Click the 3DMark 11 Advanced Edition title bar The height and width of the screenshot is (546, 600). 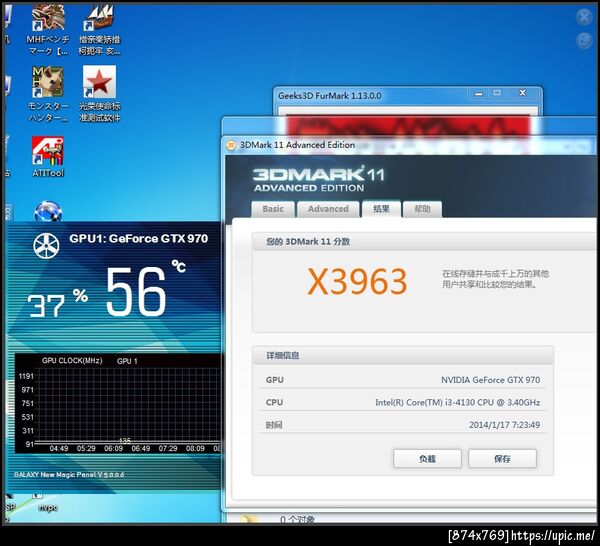coord(409,145)
